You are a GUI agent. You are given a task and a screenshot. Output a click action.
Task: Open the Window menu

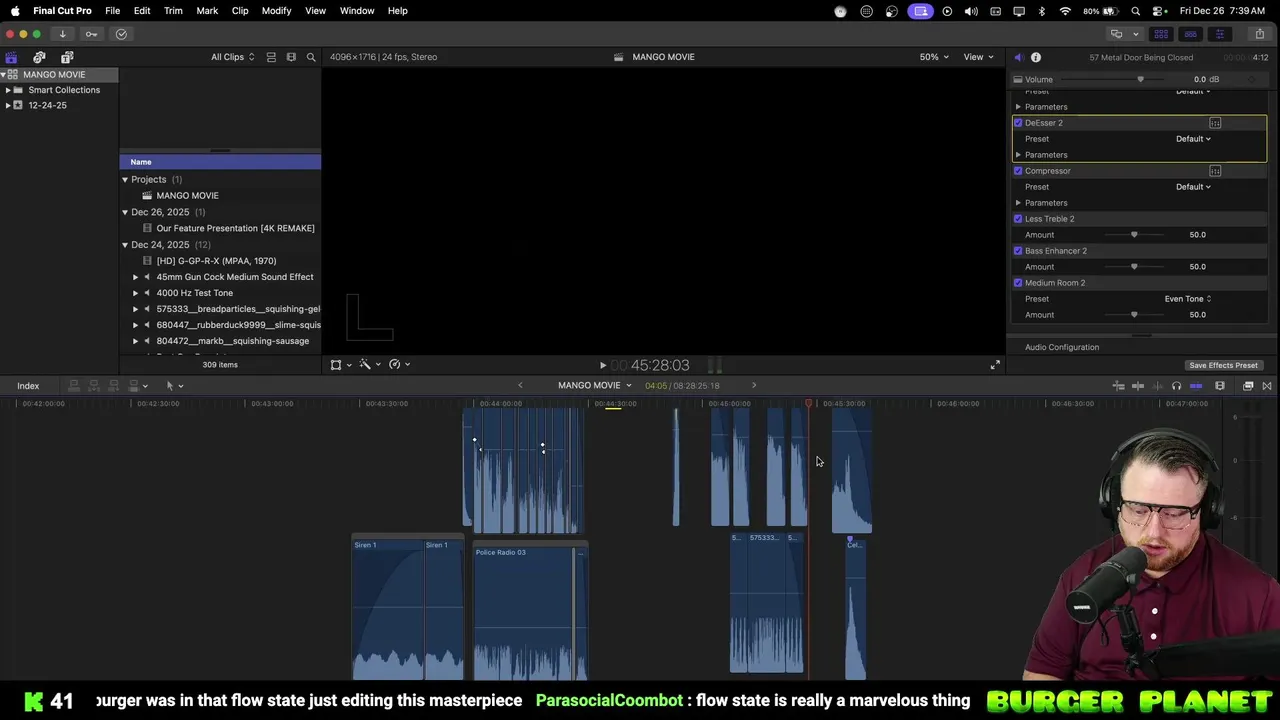click(357, 11)
